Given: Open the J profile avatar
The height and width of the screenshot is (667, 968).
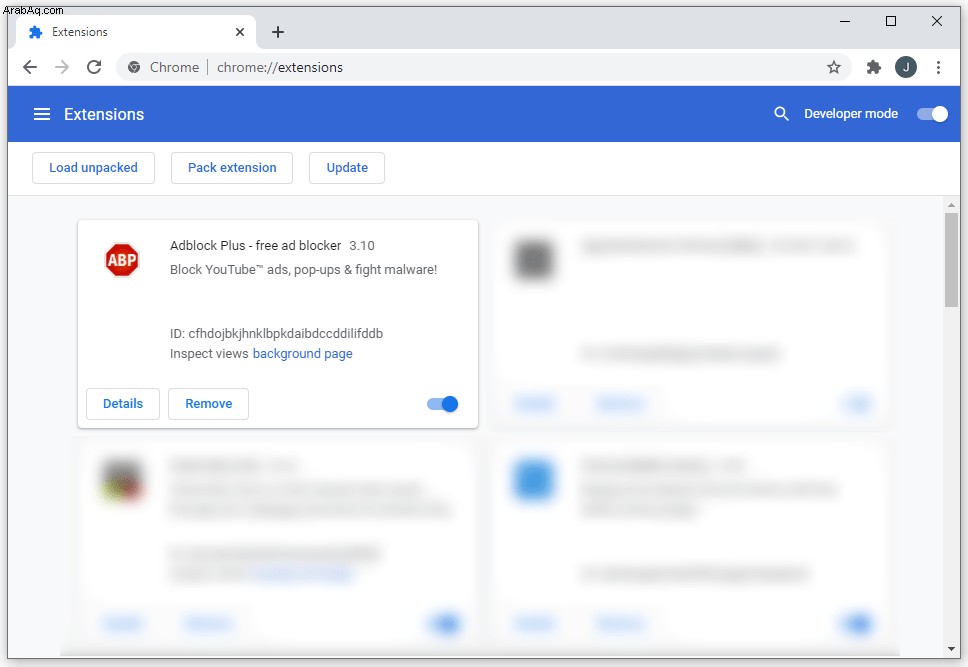Looking at the screenshot, I should [906, 67].
